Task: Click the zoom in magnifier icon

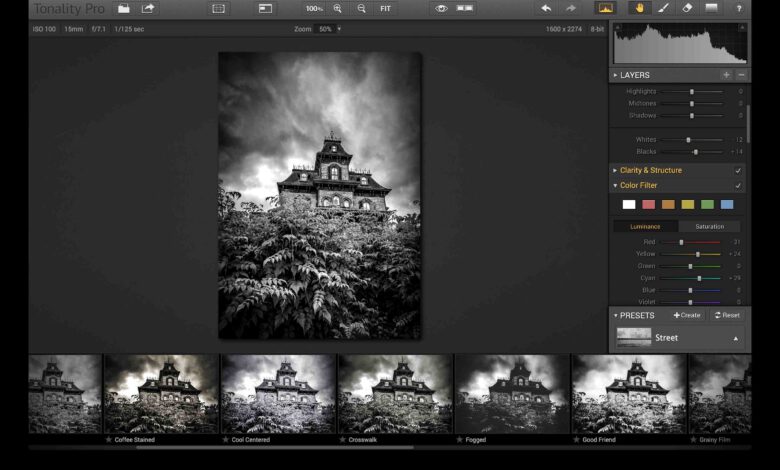Action: [337, 8]
